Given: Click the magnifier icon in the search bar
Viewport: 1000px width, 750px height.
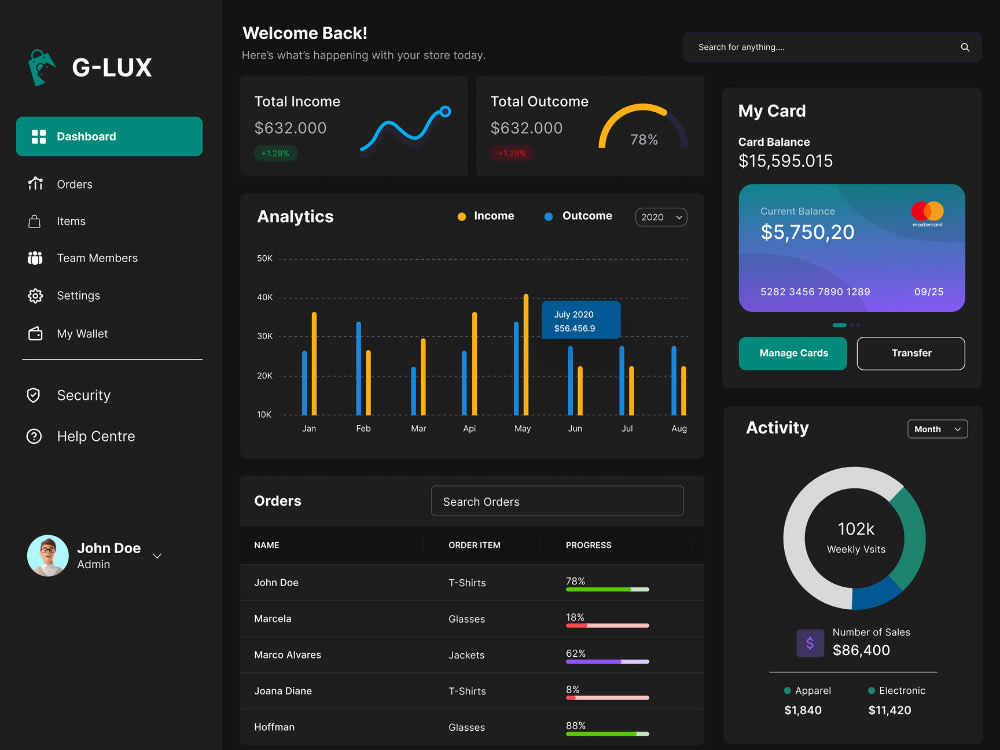Looking at the screenshot, I should point(964,46).
